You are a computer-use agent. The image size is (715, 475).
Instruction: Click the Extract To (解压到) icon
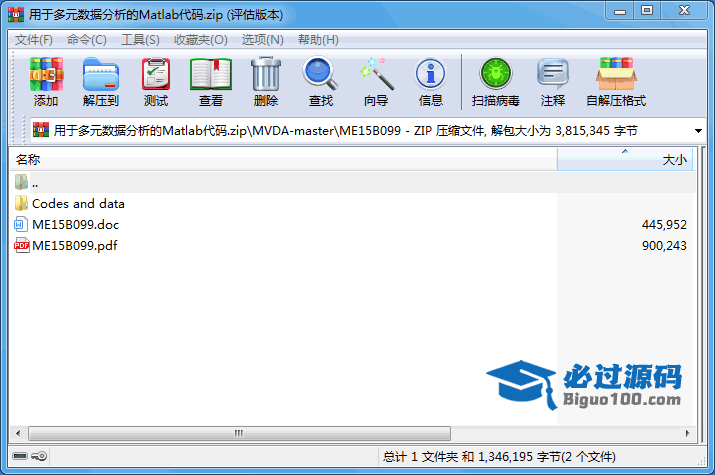point(101,74)
